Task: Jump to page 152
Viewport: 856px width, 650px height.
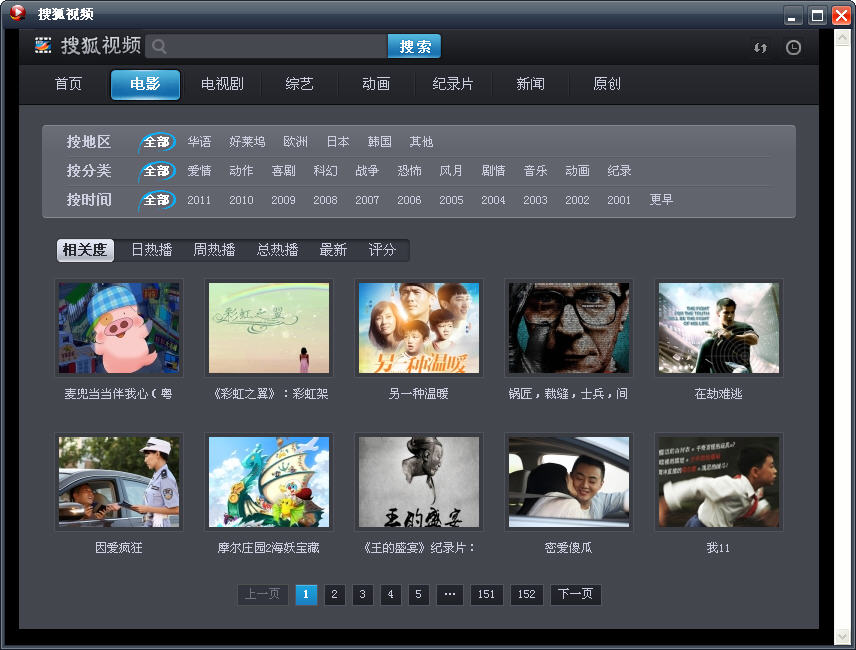Action: click(526, 594)
